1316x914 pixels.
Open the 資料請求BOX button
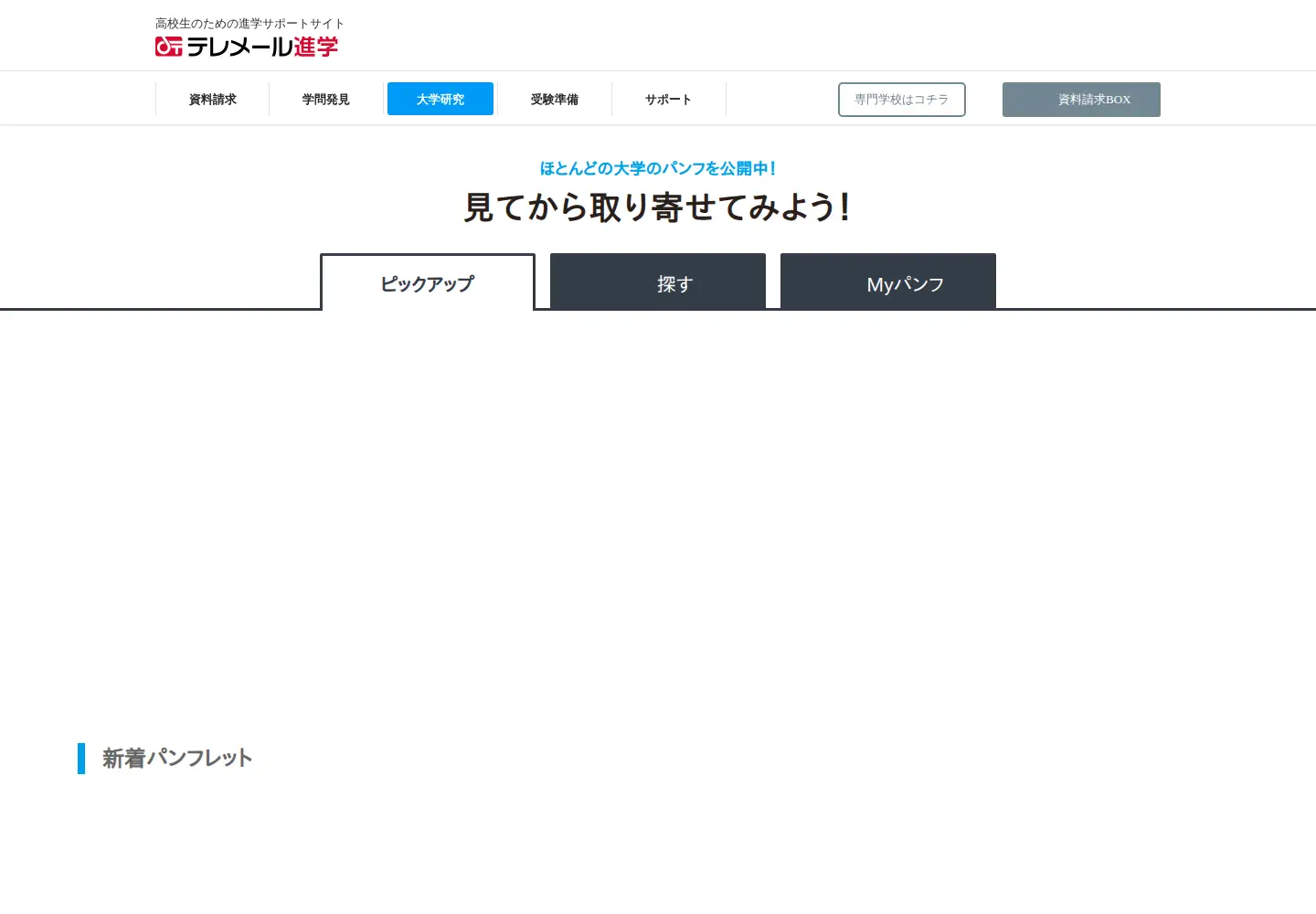1081,100
